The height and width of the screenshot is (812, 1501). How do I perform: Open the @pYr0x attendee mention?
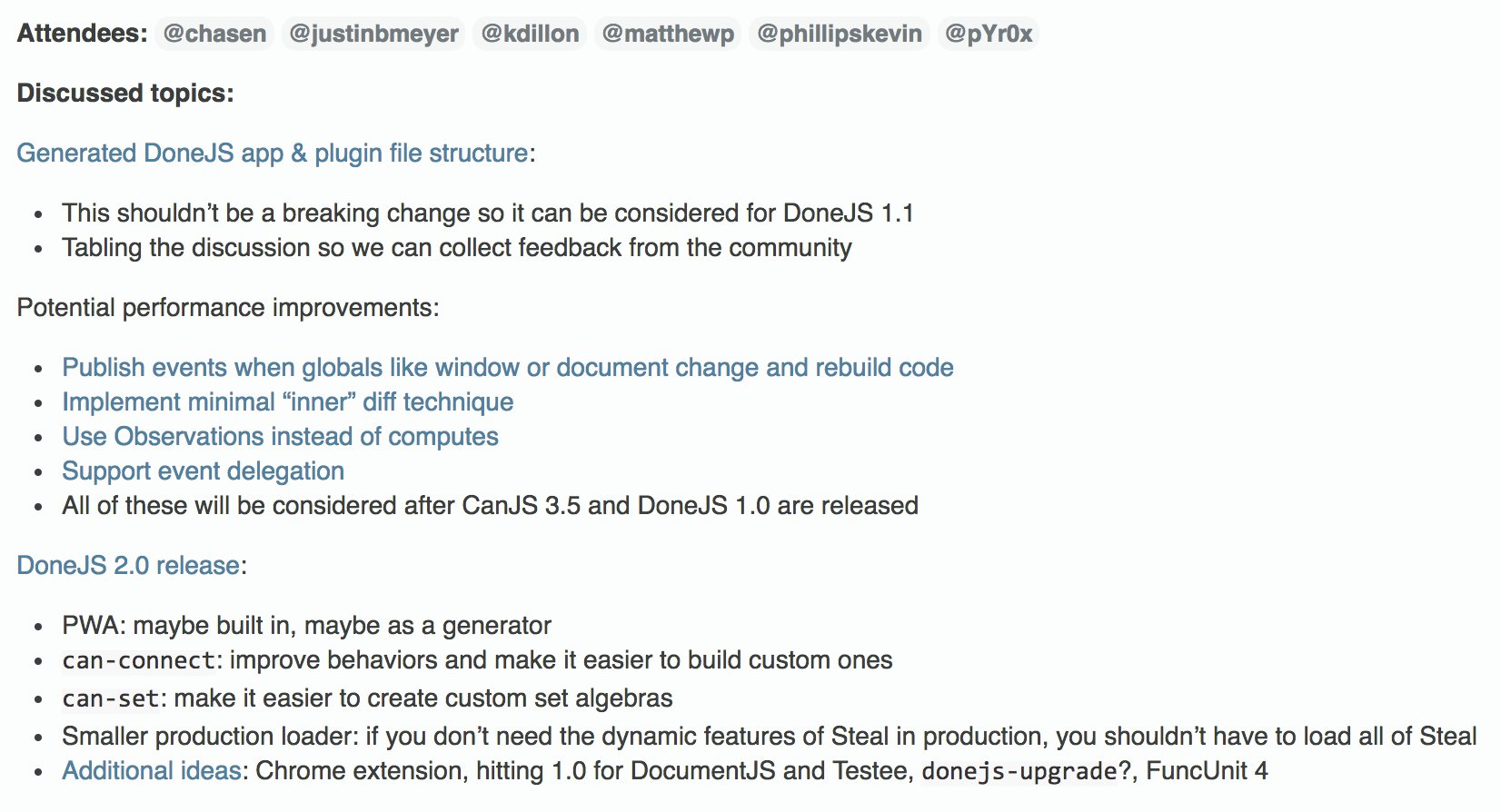(x=989, y=34)
